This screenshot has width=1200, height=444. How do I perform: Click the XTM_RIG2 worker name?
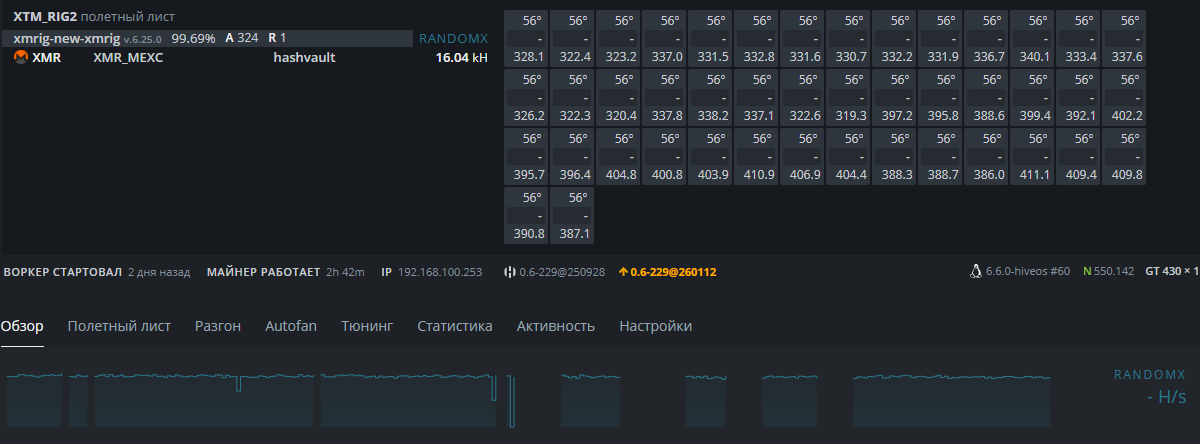pos(45,18)
